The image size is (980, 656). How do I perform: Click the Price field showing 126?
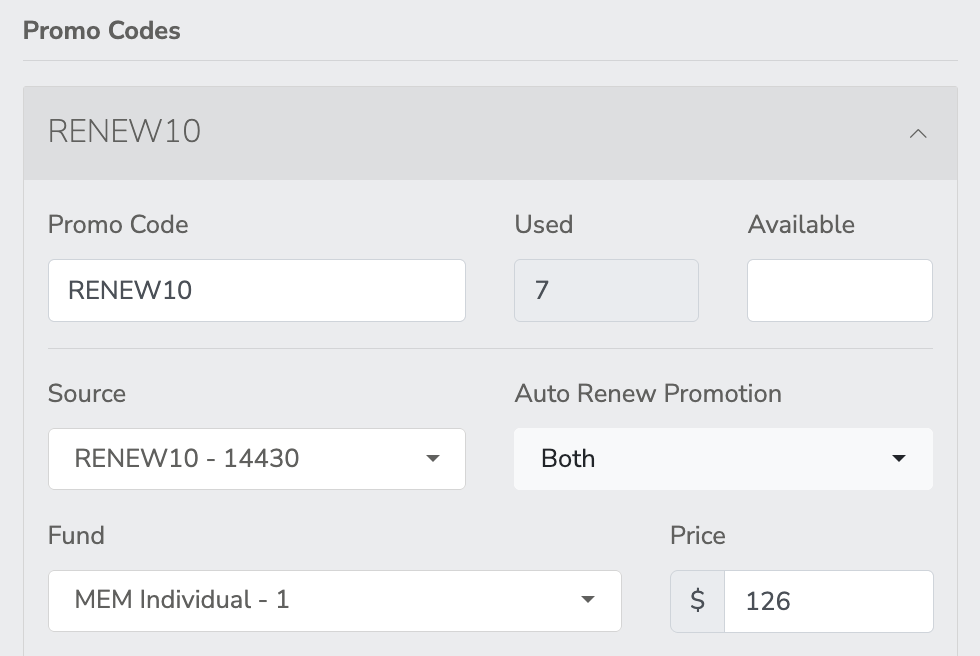[828, 601]
